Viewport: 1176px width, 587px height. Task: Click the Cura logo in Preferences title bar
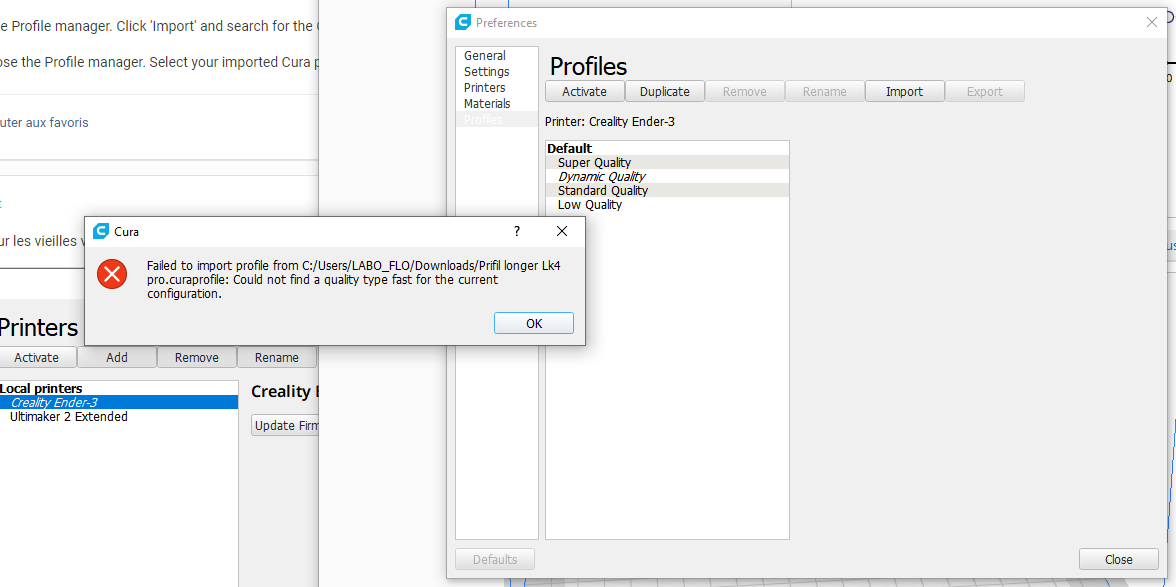(x=463, y=22)
